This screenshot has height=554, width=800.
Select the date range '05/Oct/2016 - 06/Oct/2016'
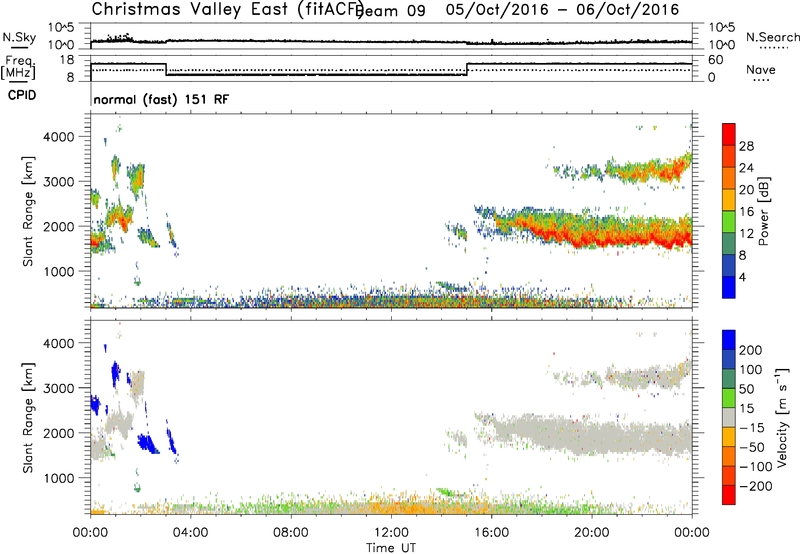562,10
